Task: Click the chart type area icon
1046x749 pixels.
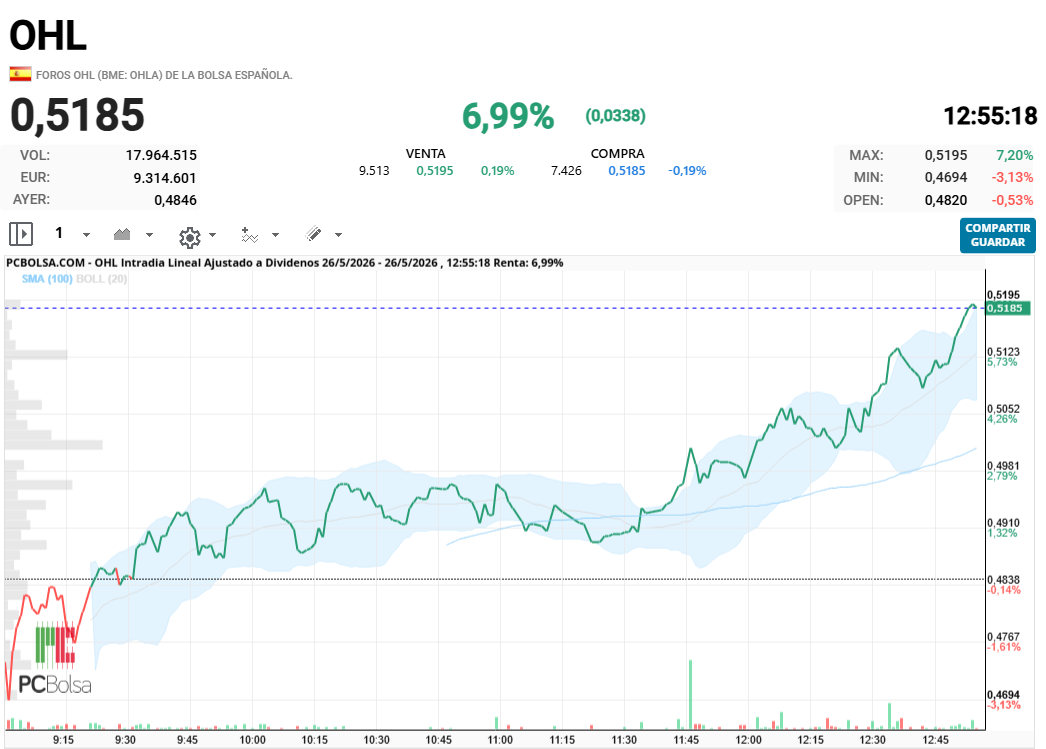Action: pyautogui.click(x=122, y=234)
